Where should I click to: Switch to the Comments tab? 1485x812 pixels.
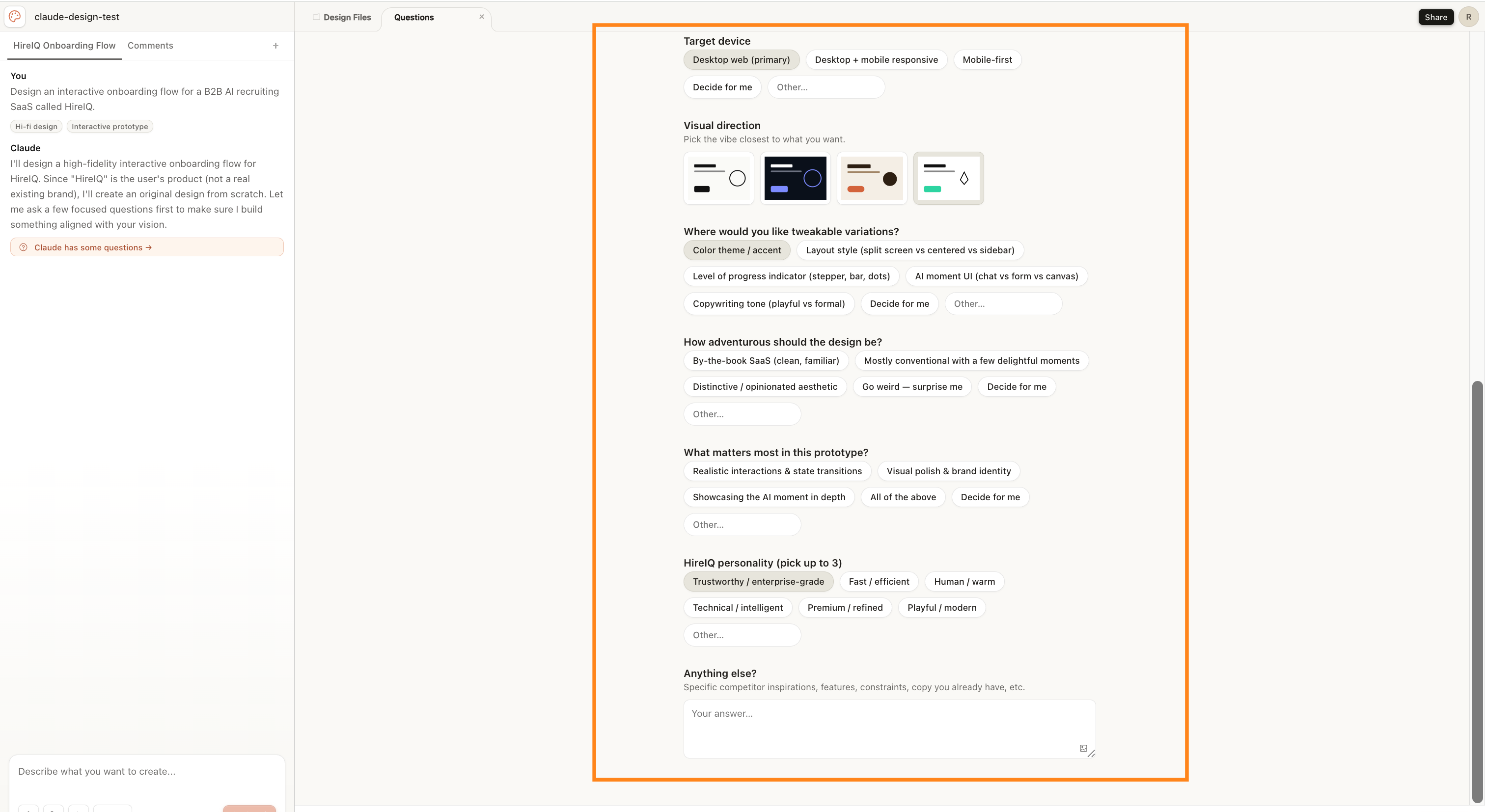[150, 46]
